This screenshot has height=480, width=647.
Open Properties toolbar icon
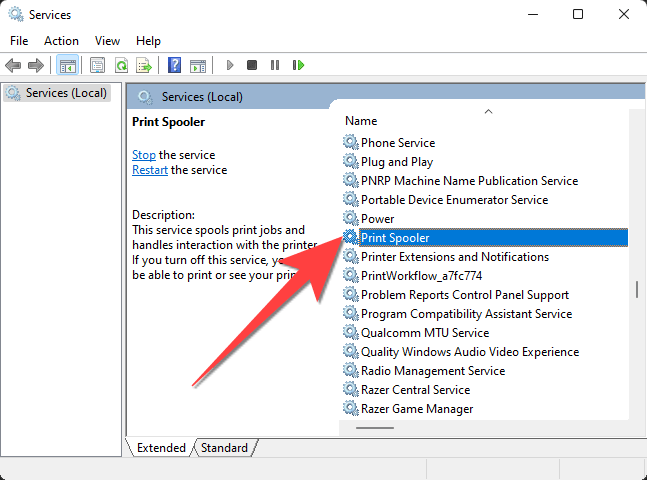tap(97, 65)
